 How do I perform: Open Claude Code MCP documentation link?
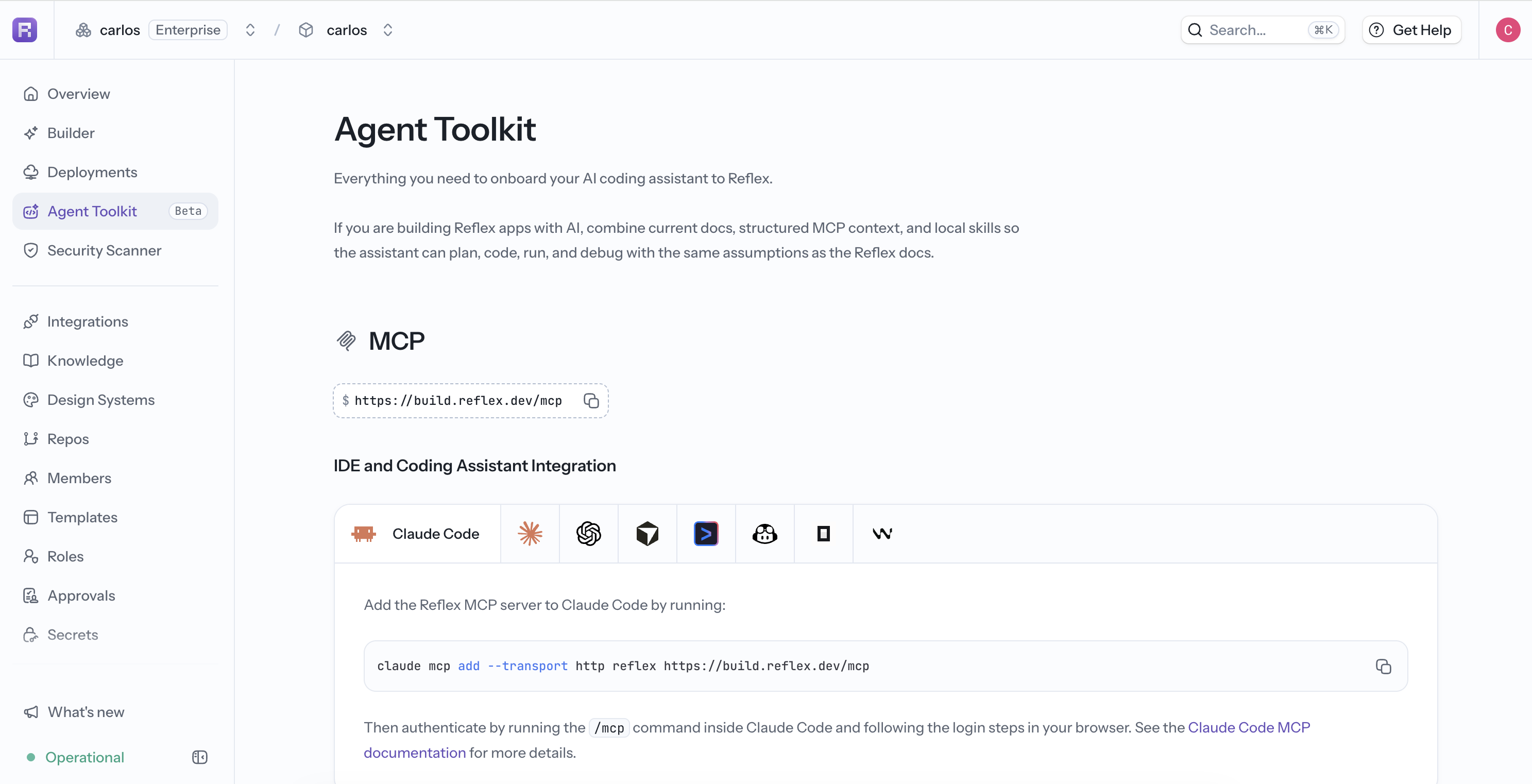tap(1249, 727)
